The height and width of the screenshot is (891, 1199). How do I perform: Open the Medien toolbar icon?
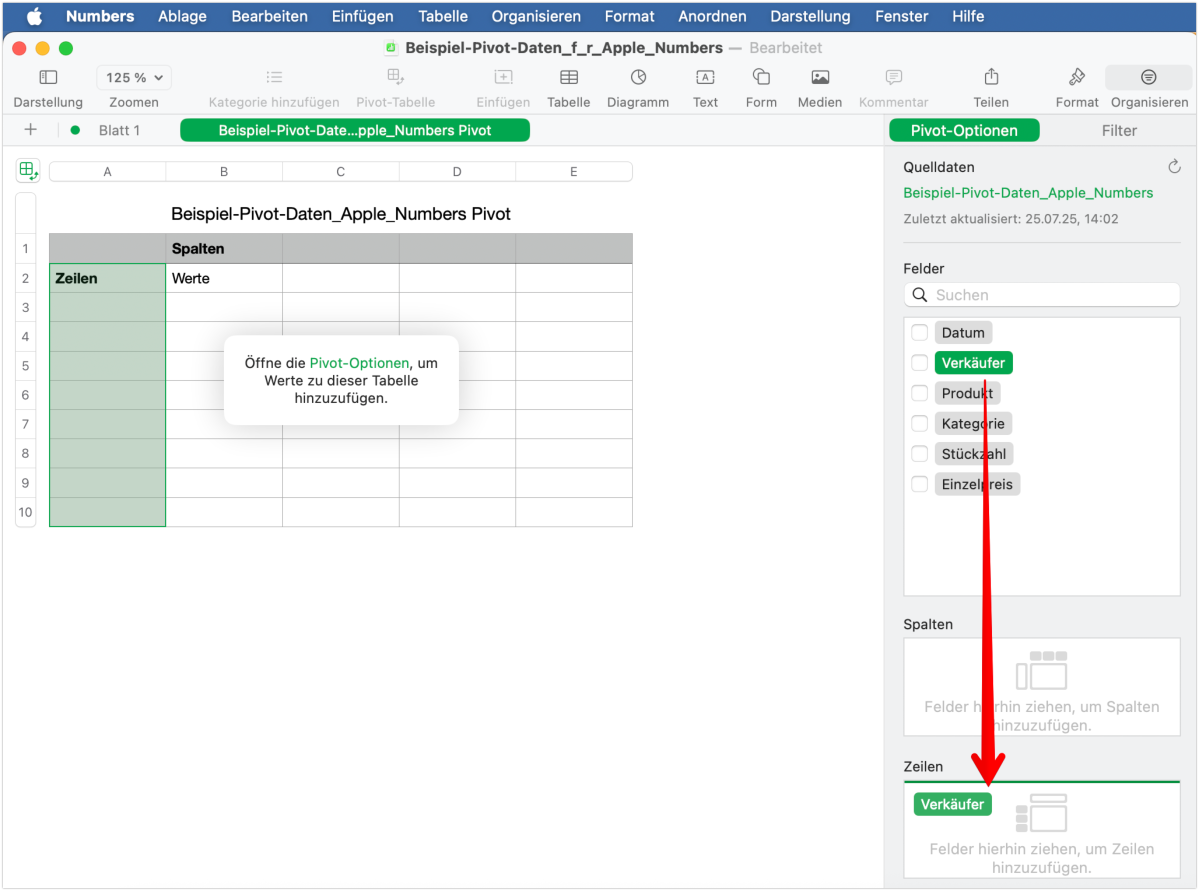pos(820,77)
